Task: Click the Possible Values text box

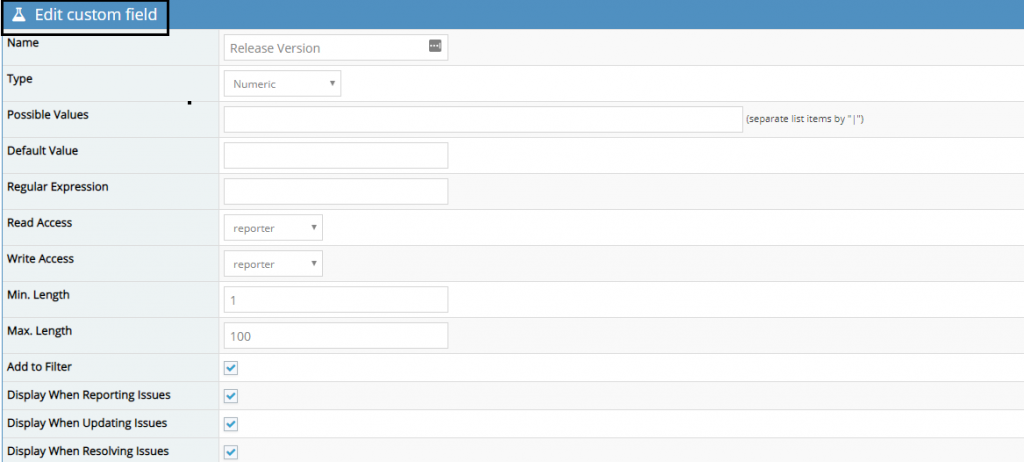Action: click(x=482, y=119)
